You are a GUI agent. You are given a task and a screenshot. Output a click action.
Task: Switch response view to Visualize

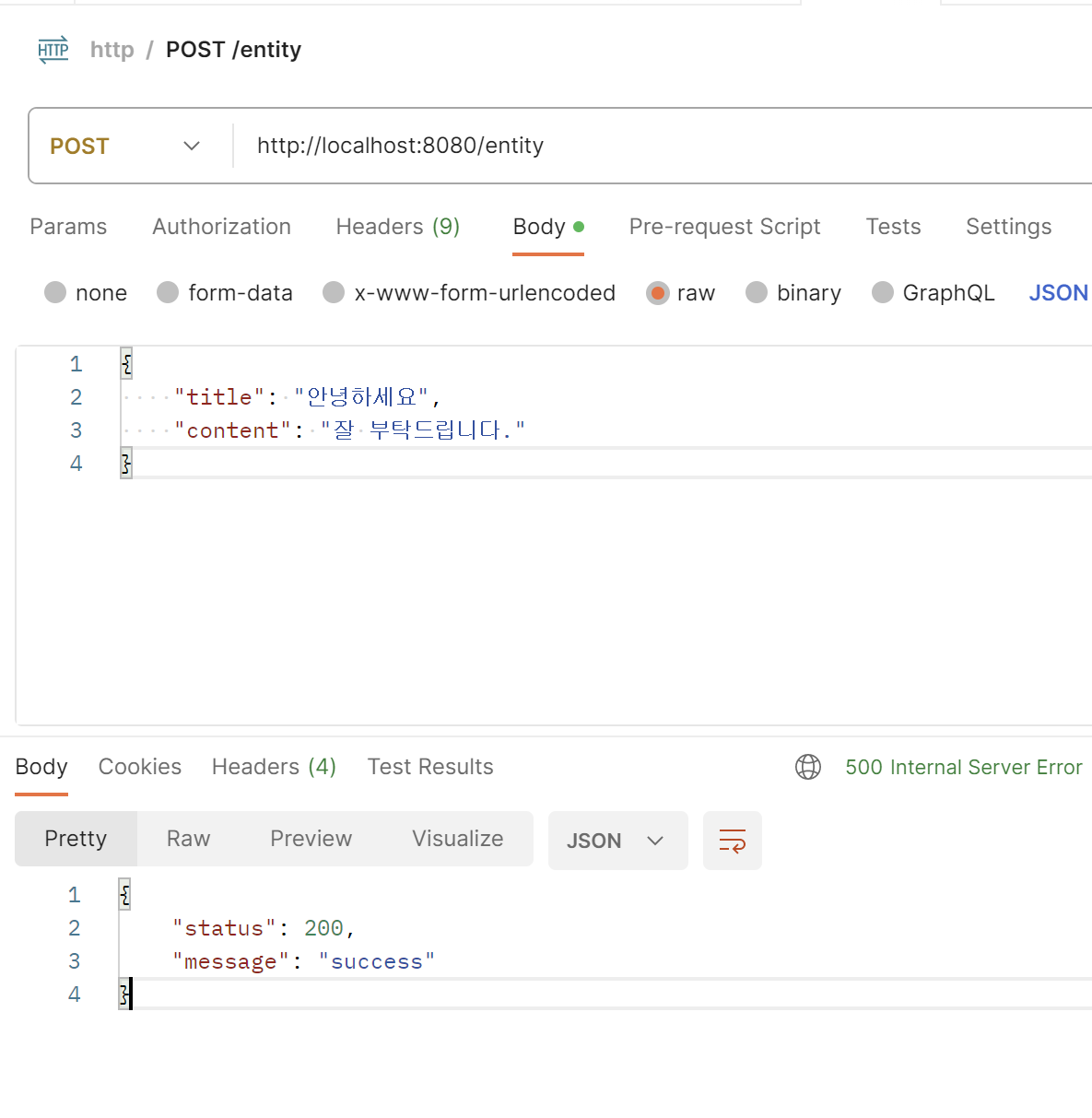(458, 839)
